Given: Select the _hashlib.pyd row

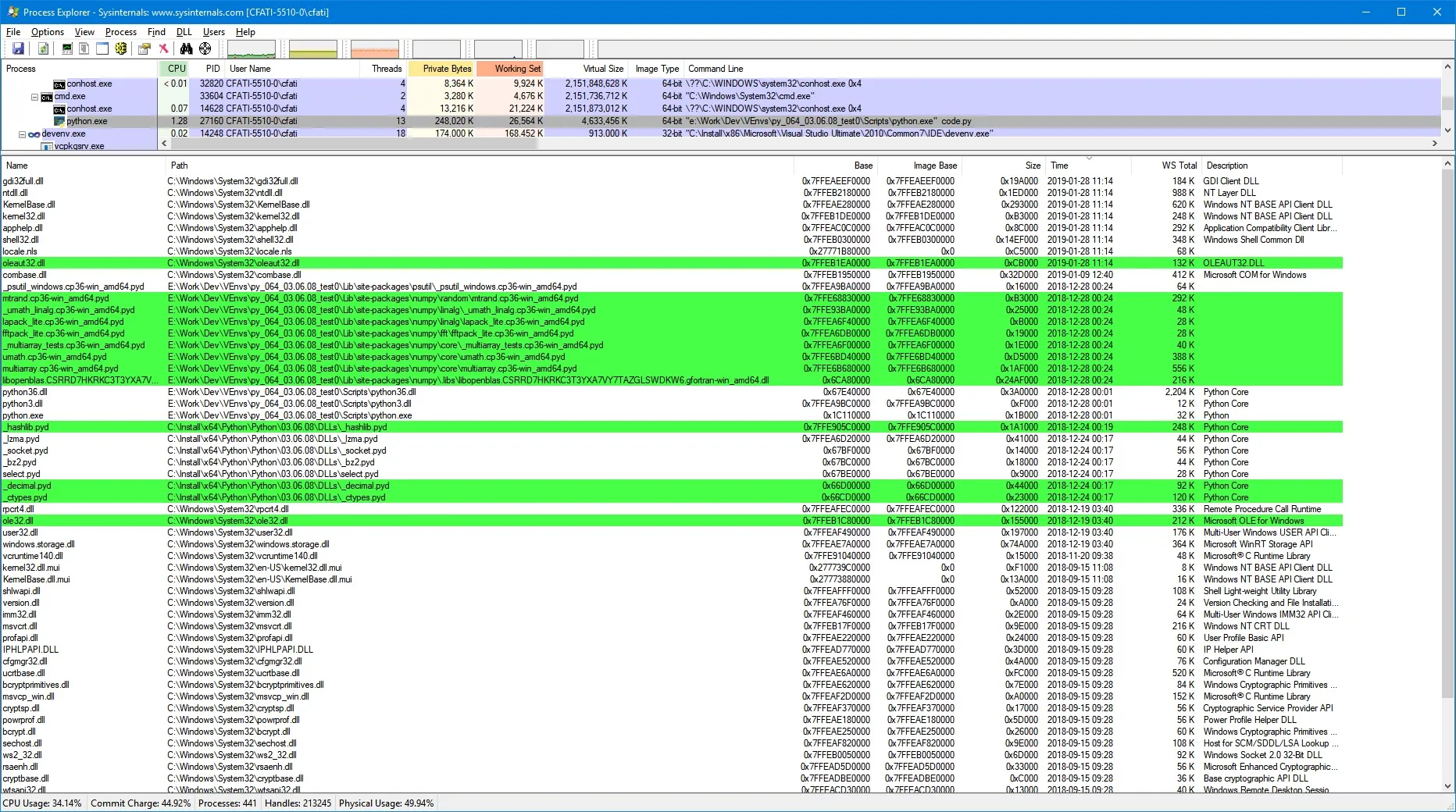Looking at the screenshot, I should click(x=672, y=427).
